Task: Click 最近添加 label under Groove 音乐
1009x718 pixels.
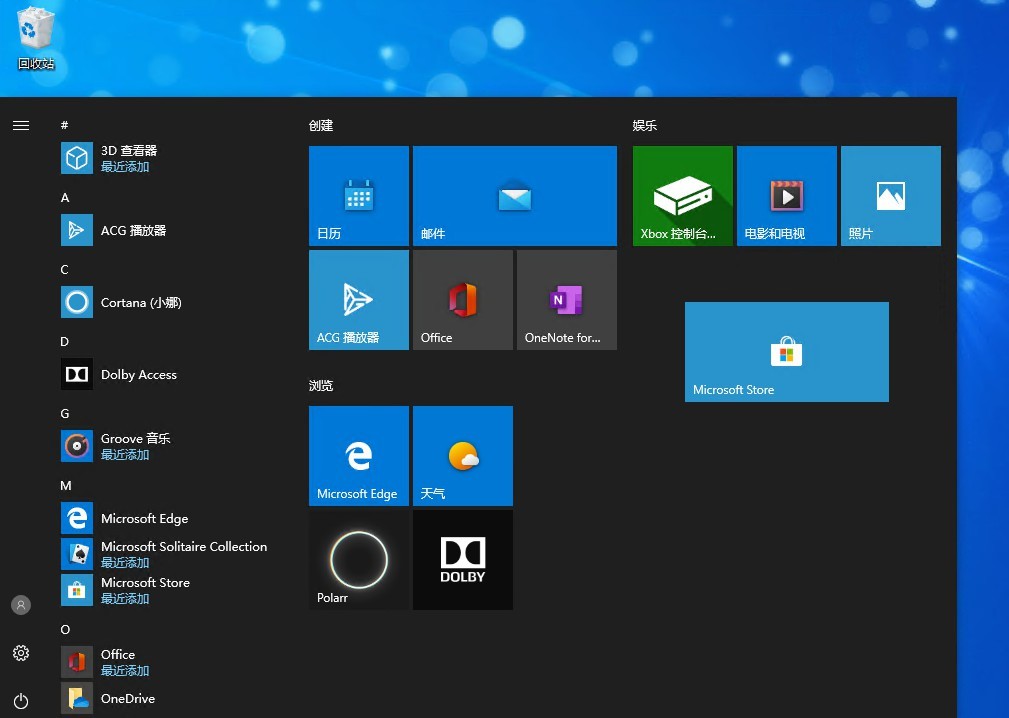Action: (125, 455)
